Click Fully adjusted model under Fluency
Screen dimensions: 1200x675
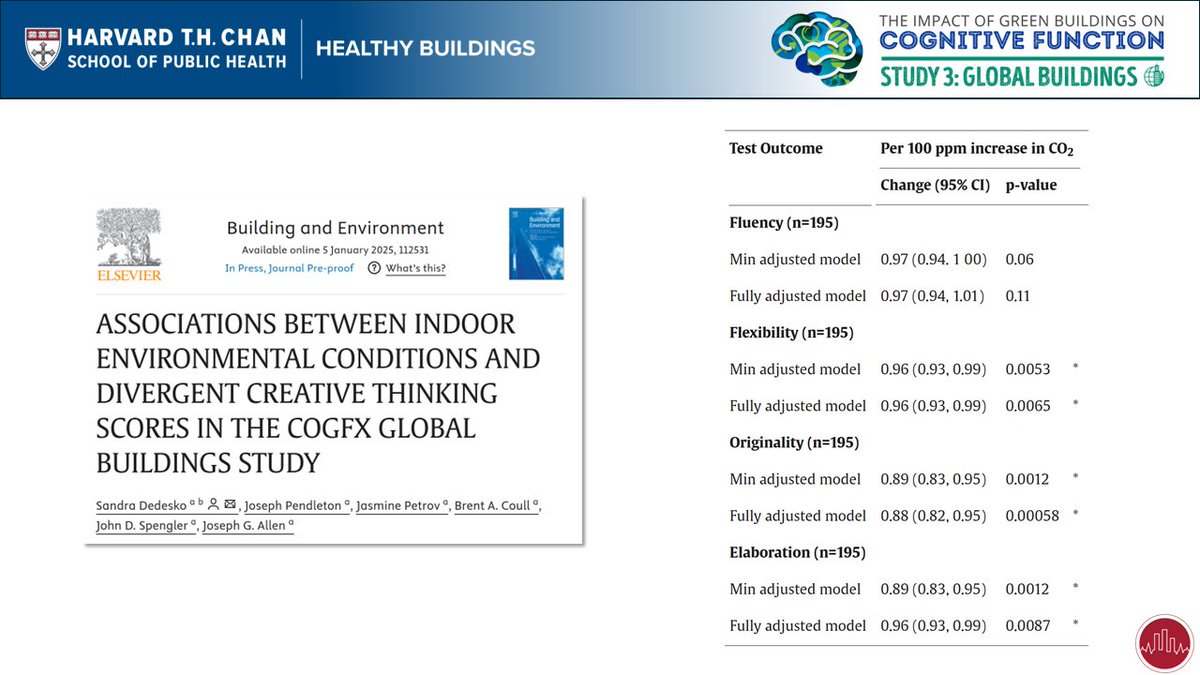pos(798,296)
